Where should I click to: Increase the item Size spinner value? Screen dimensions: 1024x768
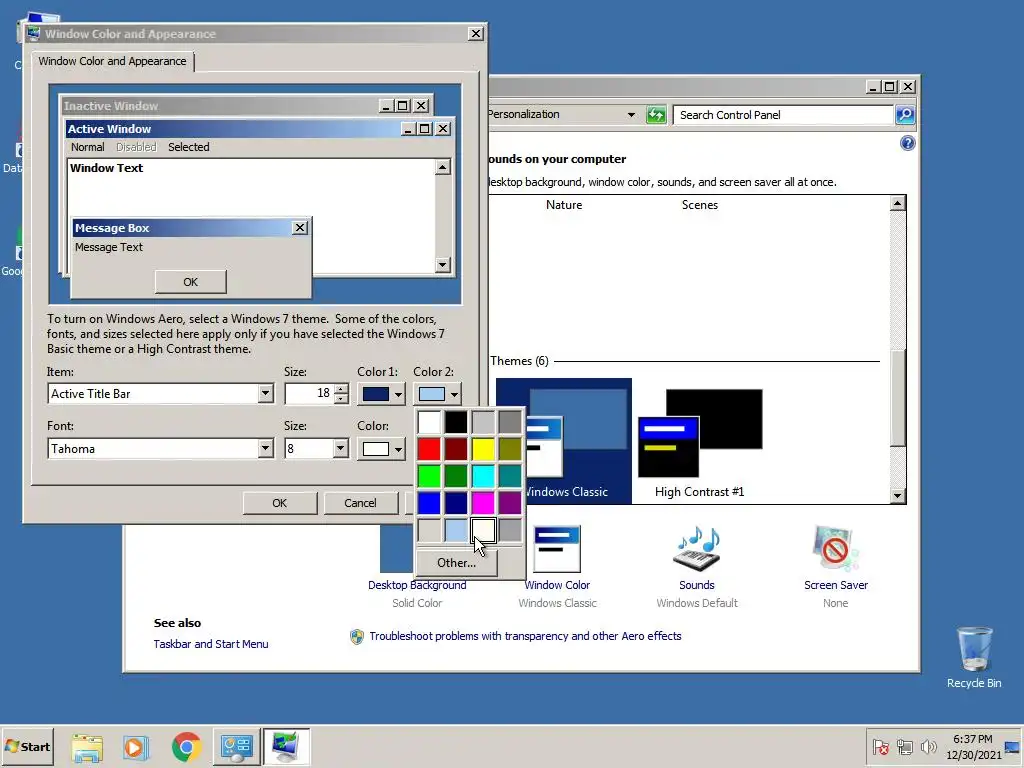(x=341, y=389)
